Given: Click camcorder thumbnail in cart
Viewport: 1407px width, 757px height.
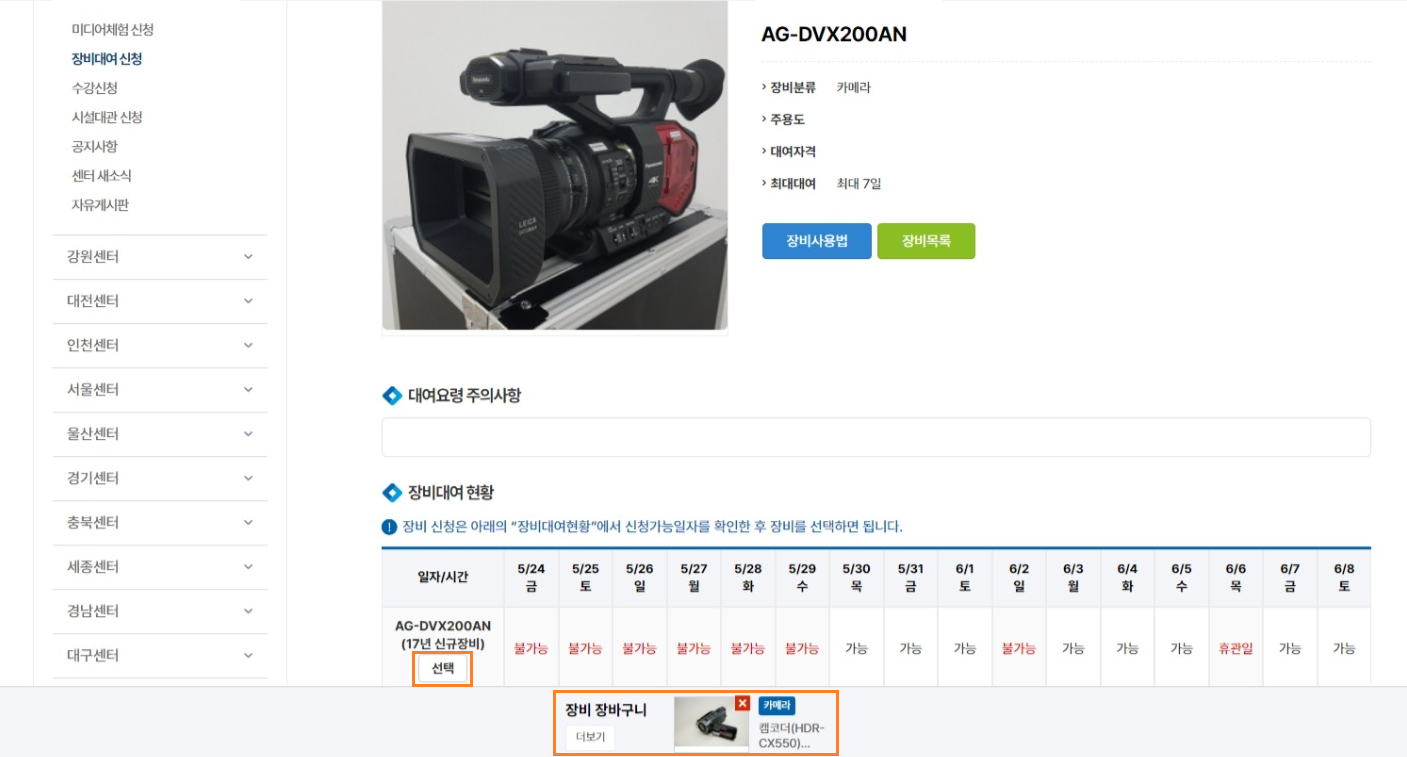Looking at the screenshot, I should 711,723.
